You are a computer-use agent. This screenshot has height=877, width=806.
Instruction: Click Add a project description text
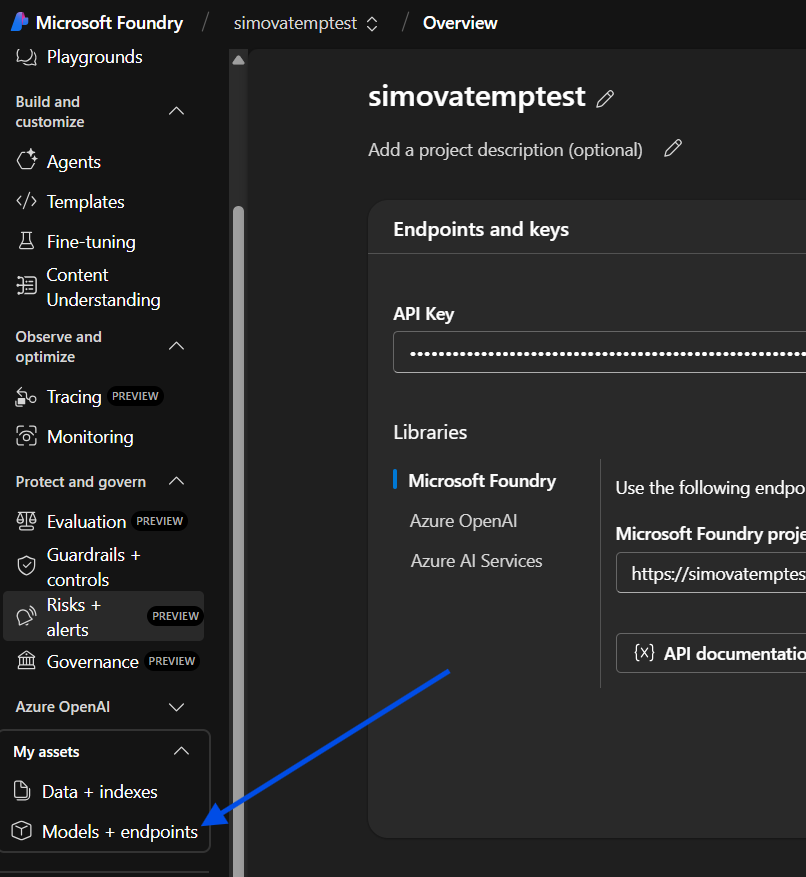click(x=505, y=150)
